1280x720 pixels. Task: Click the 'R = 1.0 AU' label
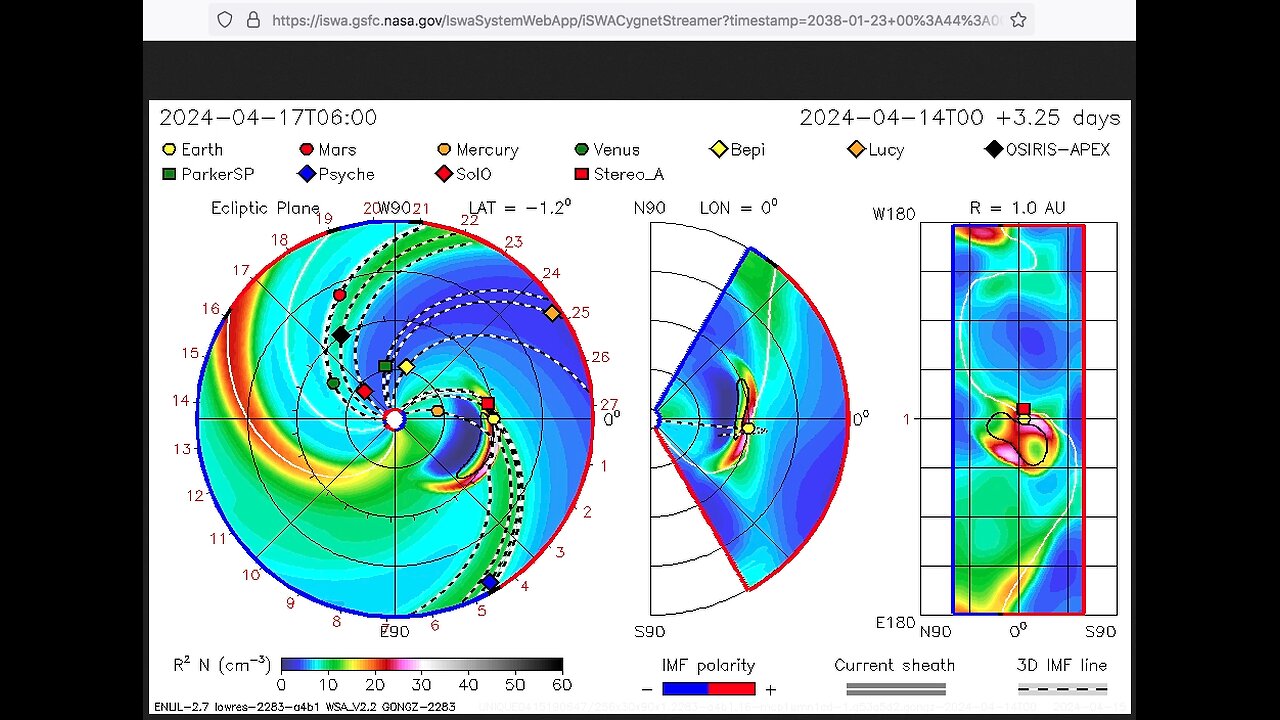coord(1018,208)
